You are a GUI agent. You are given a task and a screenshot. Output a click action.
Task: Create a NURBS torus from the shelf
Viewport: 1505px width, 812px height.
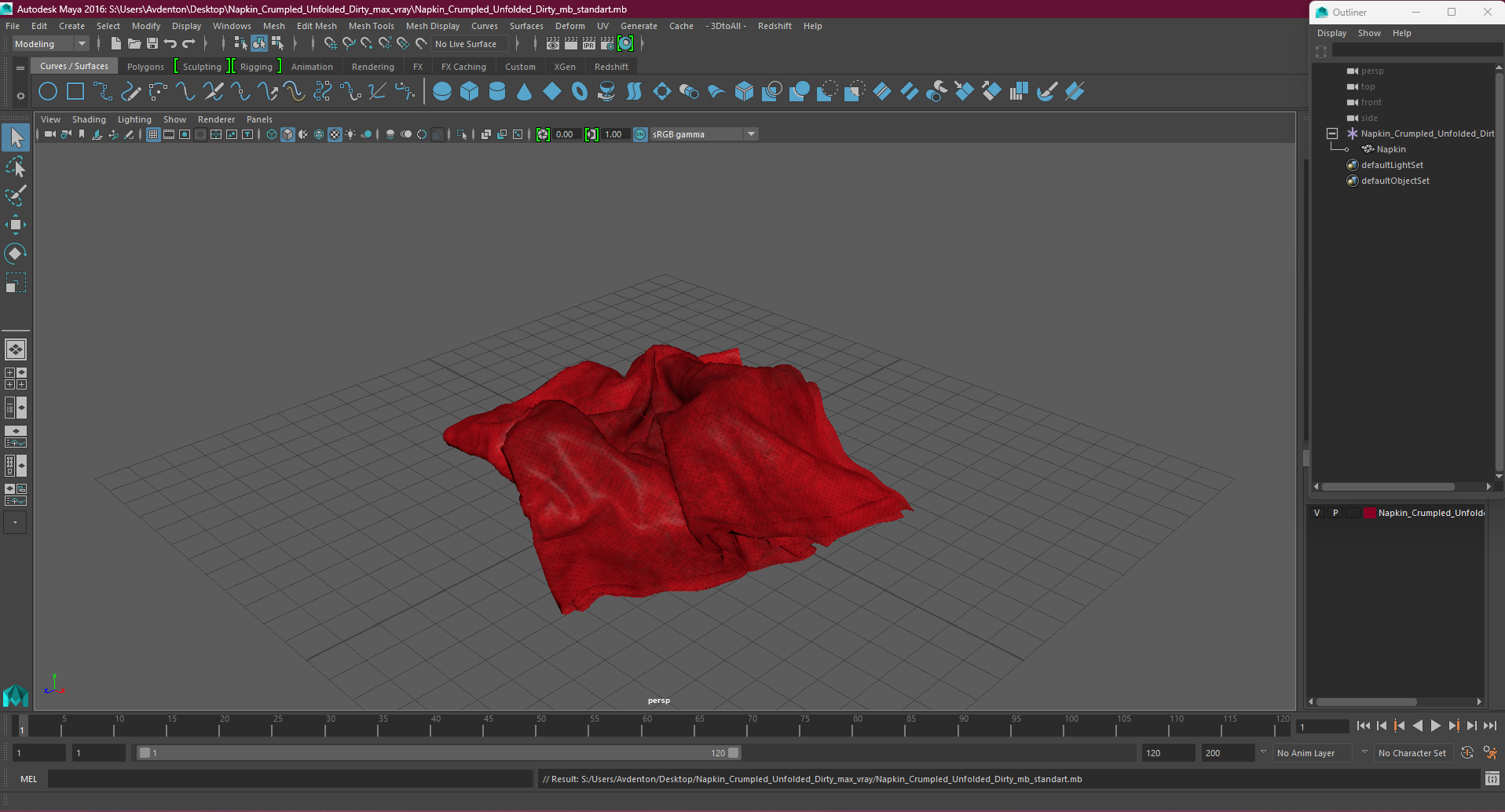point(580,92)
